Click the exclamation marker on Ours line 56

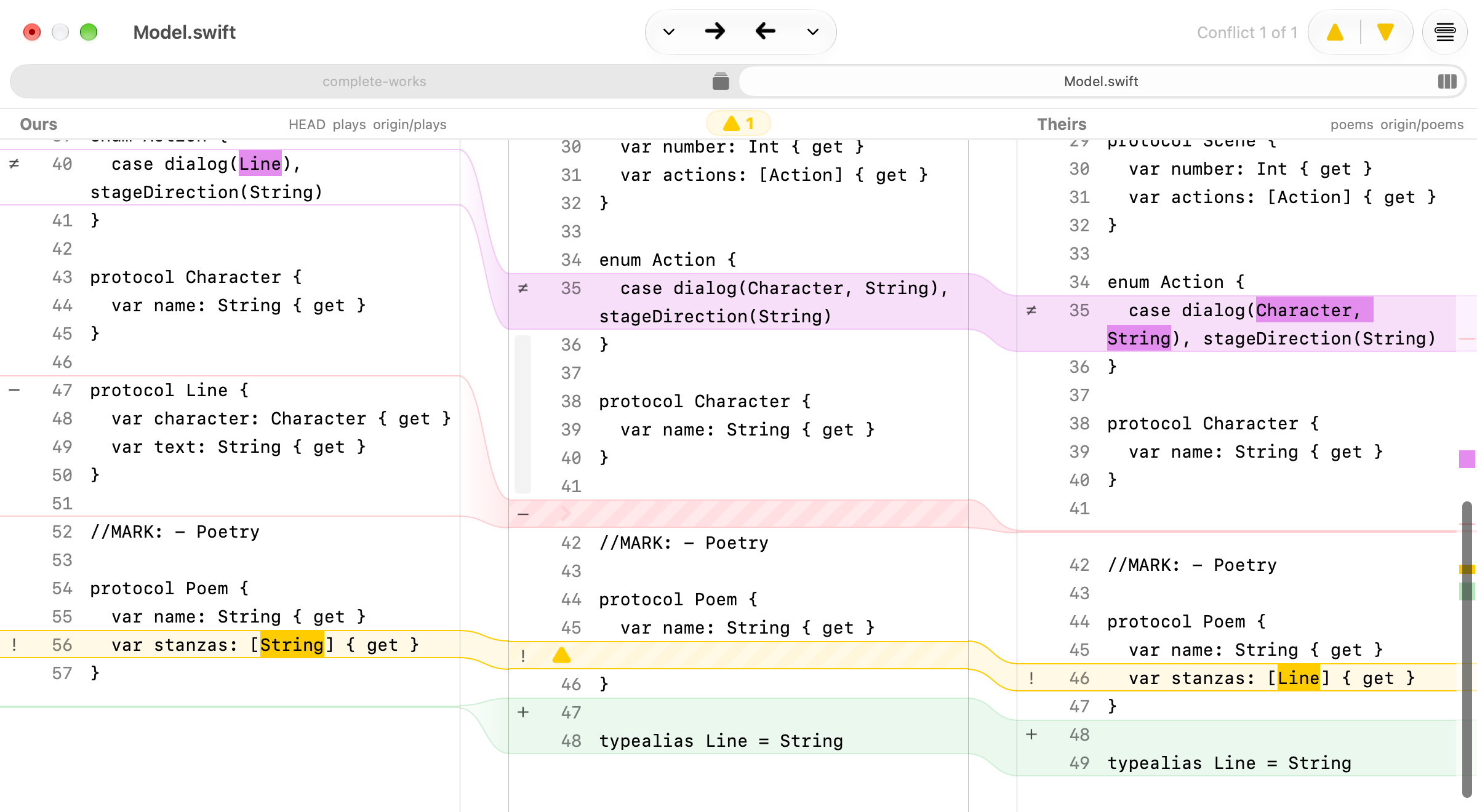point(14,645)
